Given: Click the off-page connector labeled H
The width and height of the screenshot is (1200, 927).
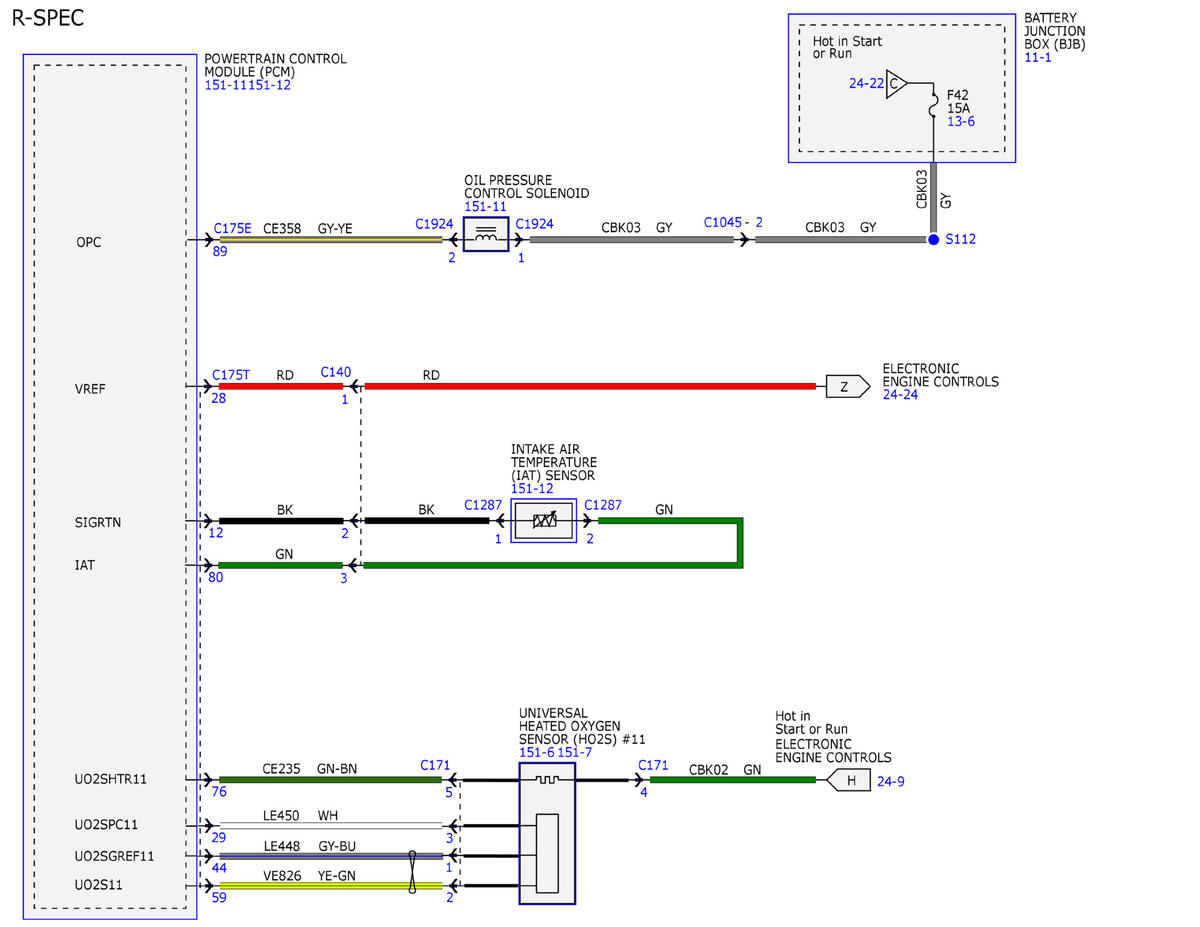Looking at the screenshot, I should (x=850, y=780).
